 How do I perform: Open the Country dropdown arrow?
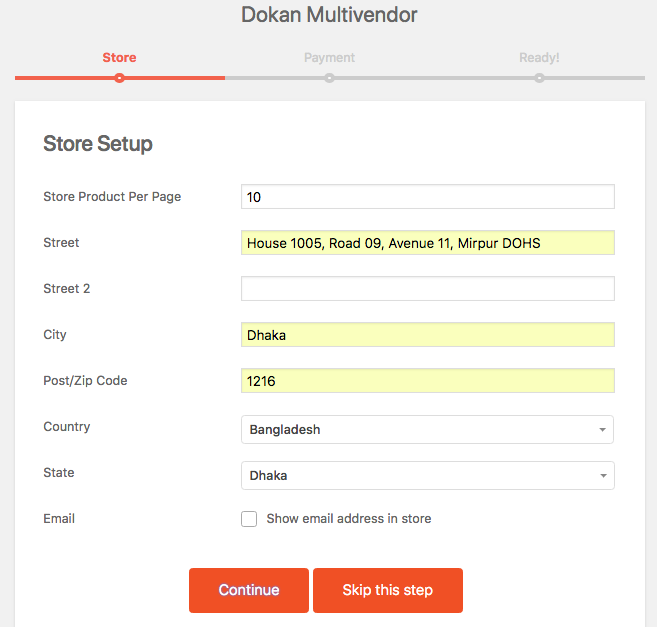pos(603,430)
